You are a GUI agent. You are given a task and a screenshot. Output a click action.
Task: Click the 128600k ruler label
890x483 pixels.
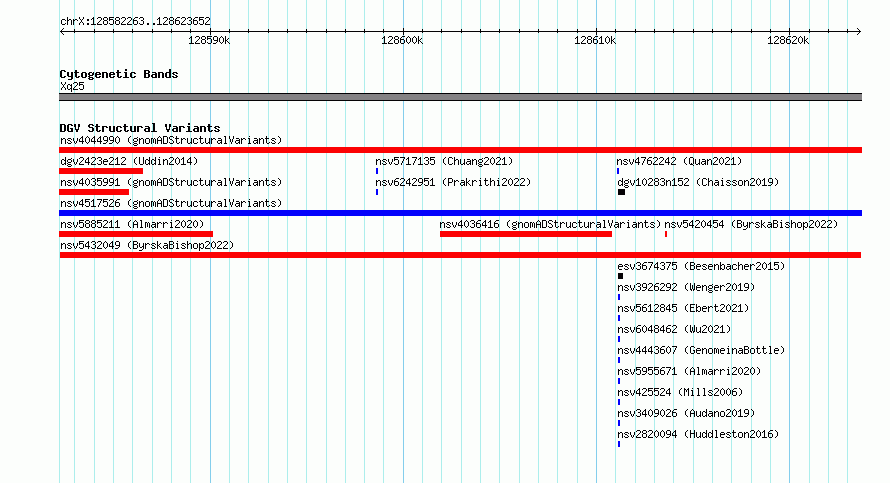coord(402,40)
